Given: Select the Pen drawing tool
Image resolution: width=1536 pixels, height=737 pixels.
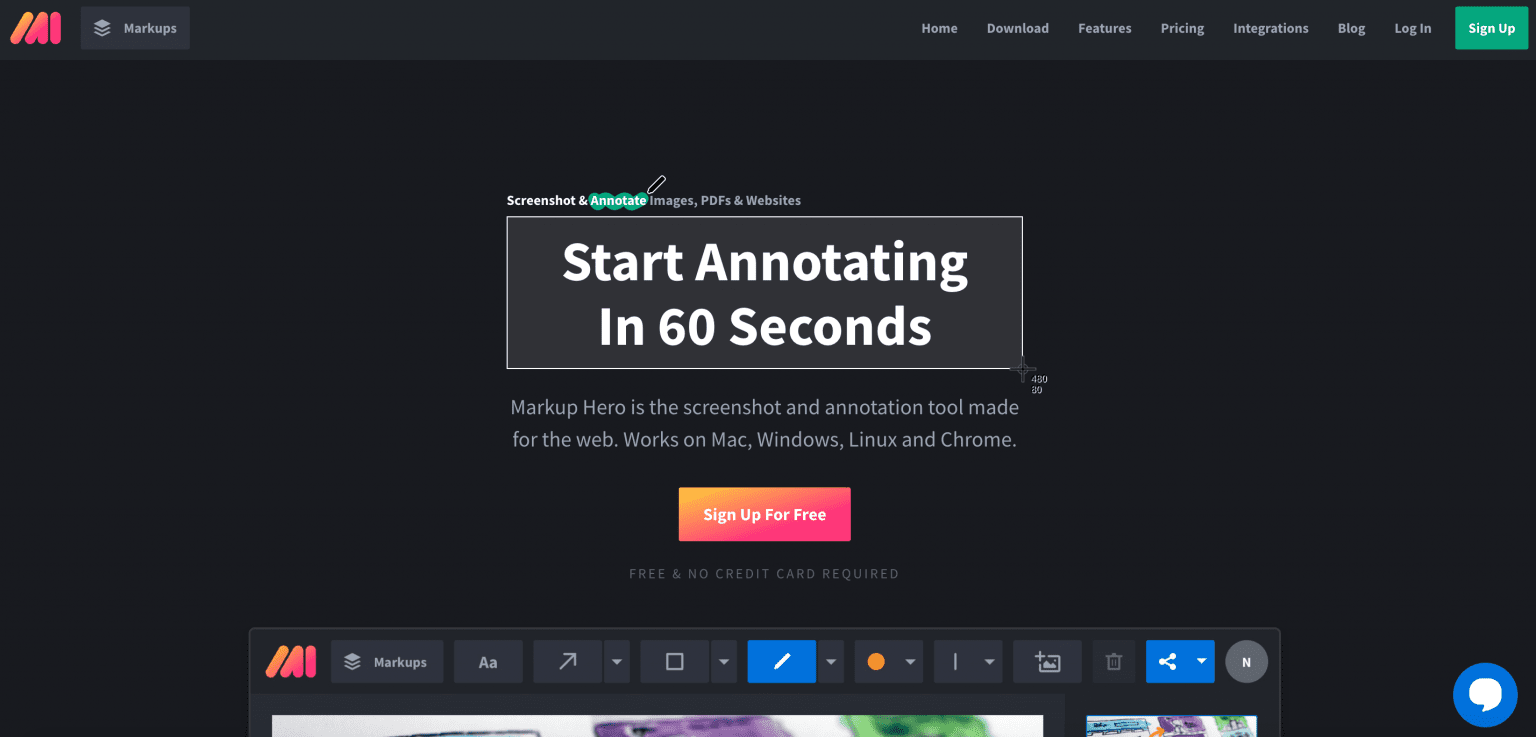Looking at the screenshot, I should [781, 661].
